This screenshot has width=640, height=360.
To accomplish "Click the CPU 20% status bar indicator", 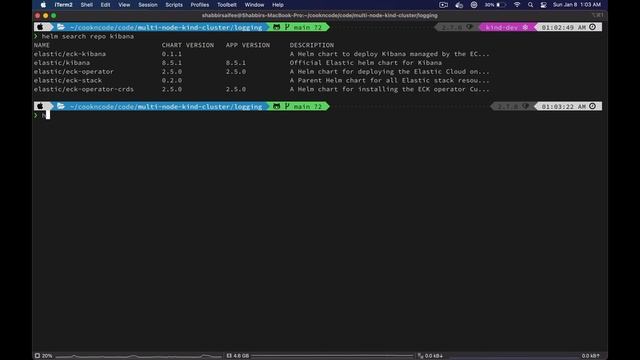I will click(44, 356).
